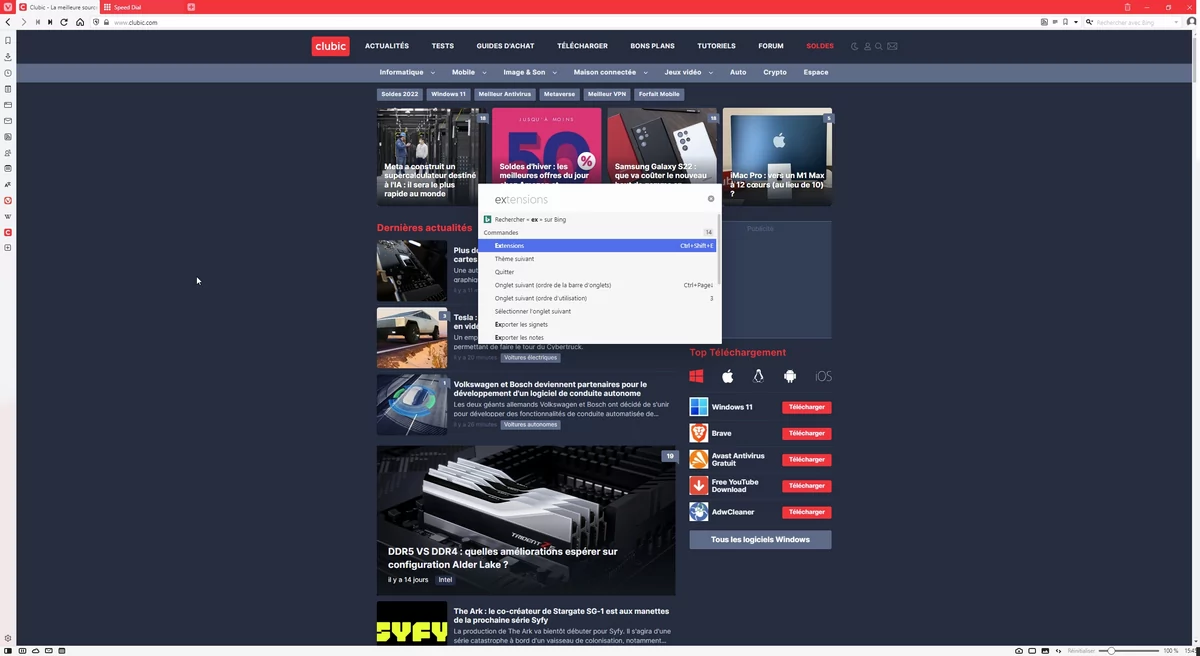Select Thème suivant command
1200x656 pixels.
(597, 259)
